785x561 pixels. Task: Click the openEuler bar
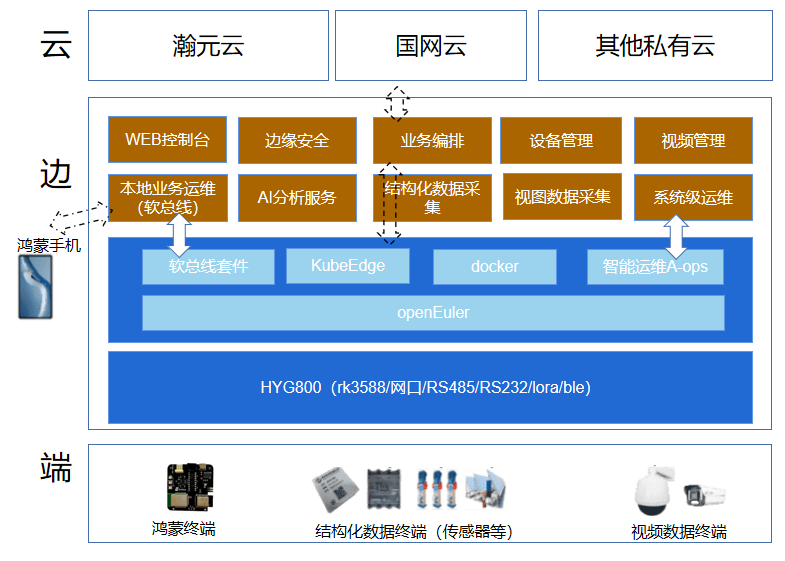pos(433,313)
